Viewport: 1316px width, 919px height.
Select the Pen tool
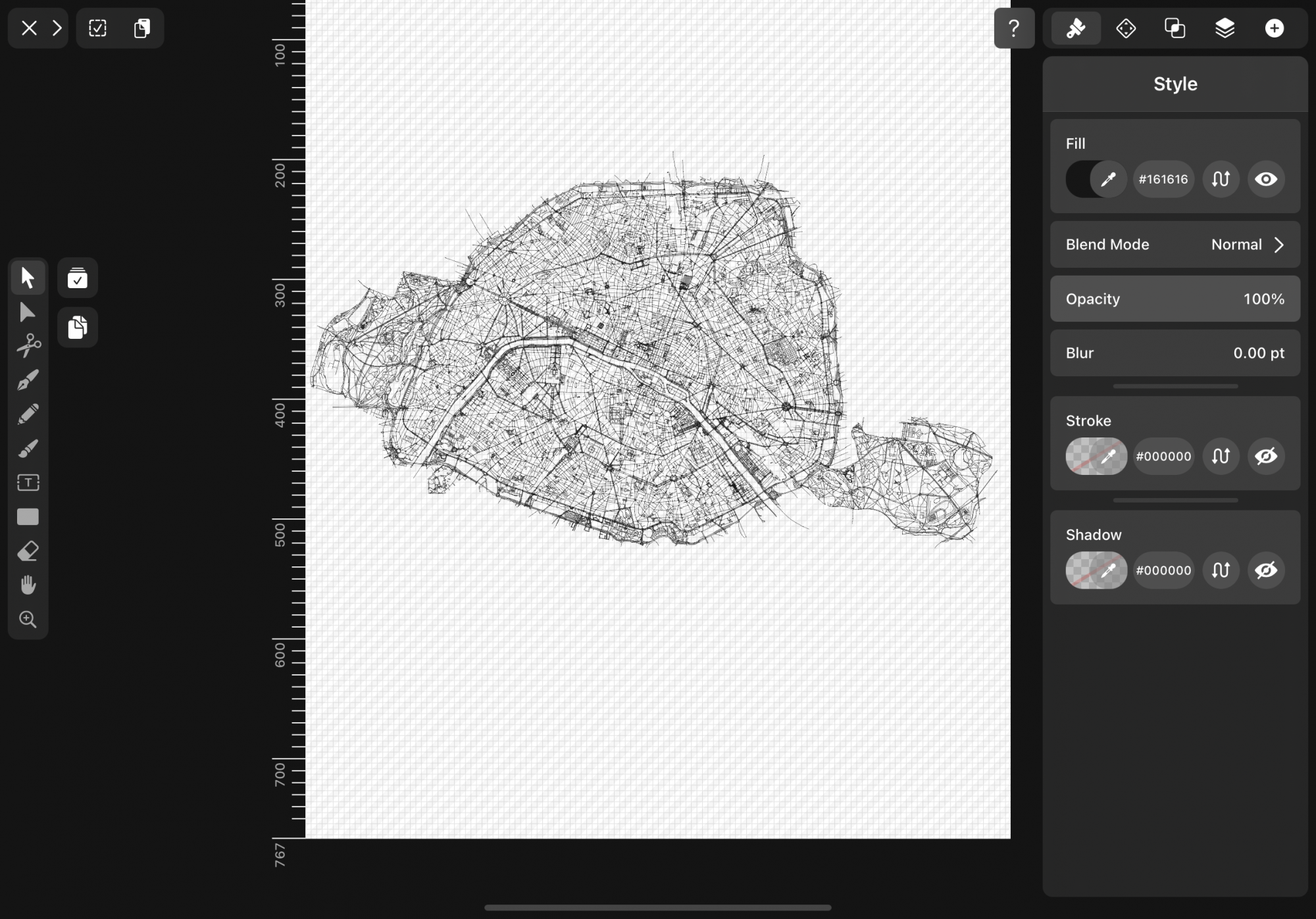28,380
